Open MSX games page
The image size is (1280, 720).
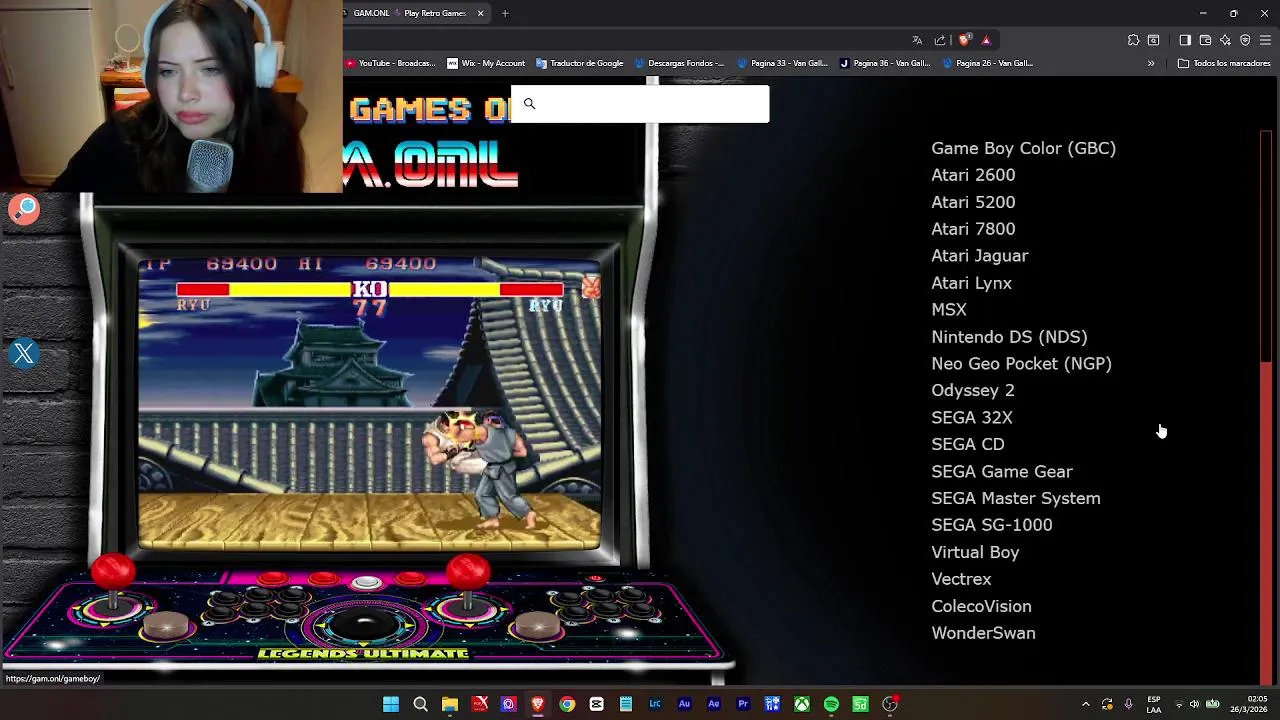tap(949, 310)
